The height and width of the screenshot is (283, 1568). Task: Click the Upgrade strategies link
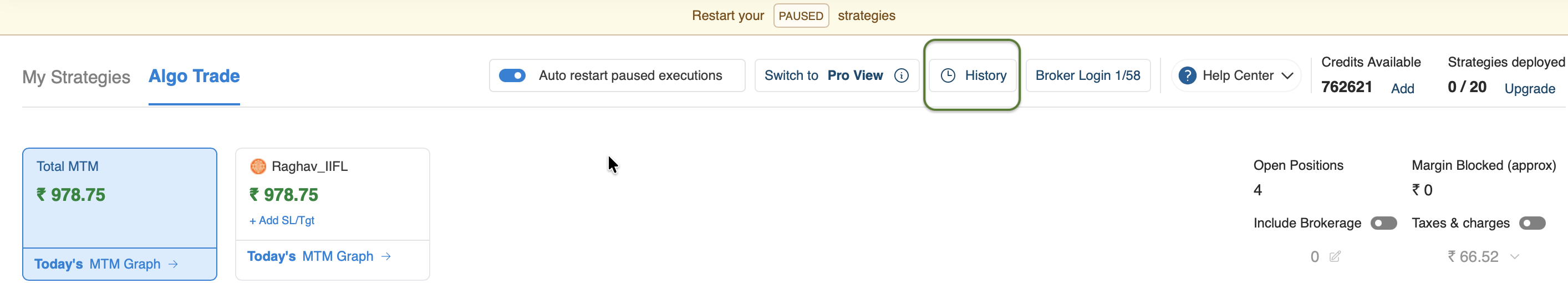coord(1529,89)
